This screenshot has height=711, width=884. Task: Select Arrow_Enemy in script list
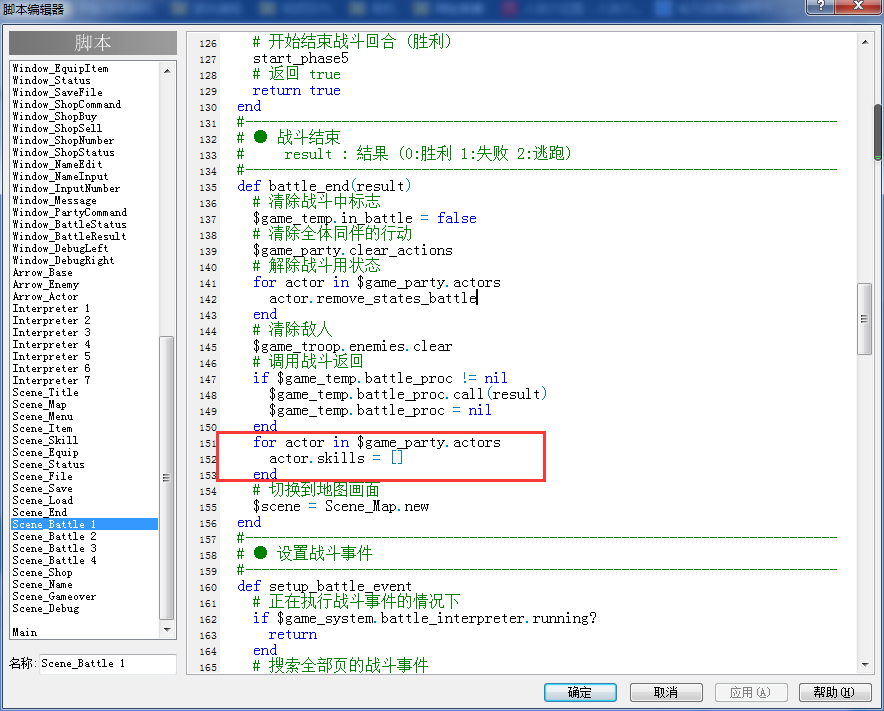pos(46,285)
